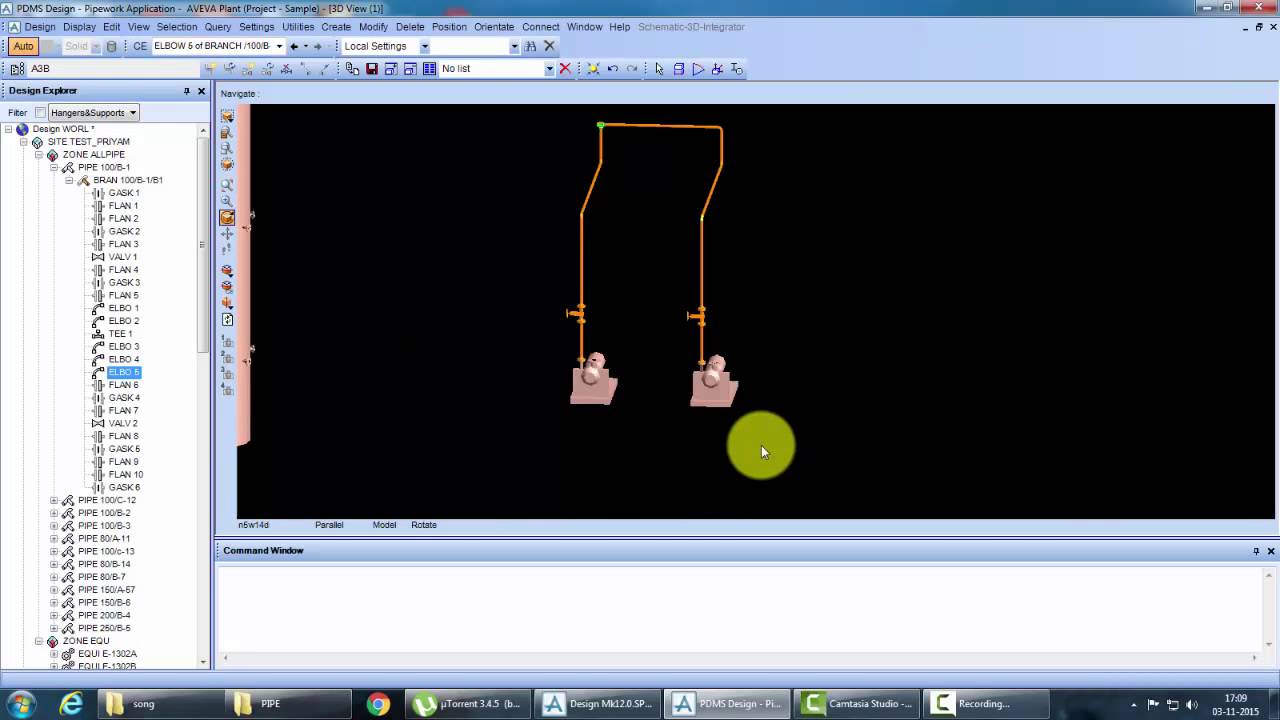The height and width of the screenshot is (720, 1280).
Task: Click the red X delete icon beside No list
Action: pyautogui.click(x=565, y=69)
